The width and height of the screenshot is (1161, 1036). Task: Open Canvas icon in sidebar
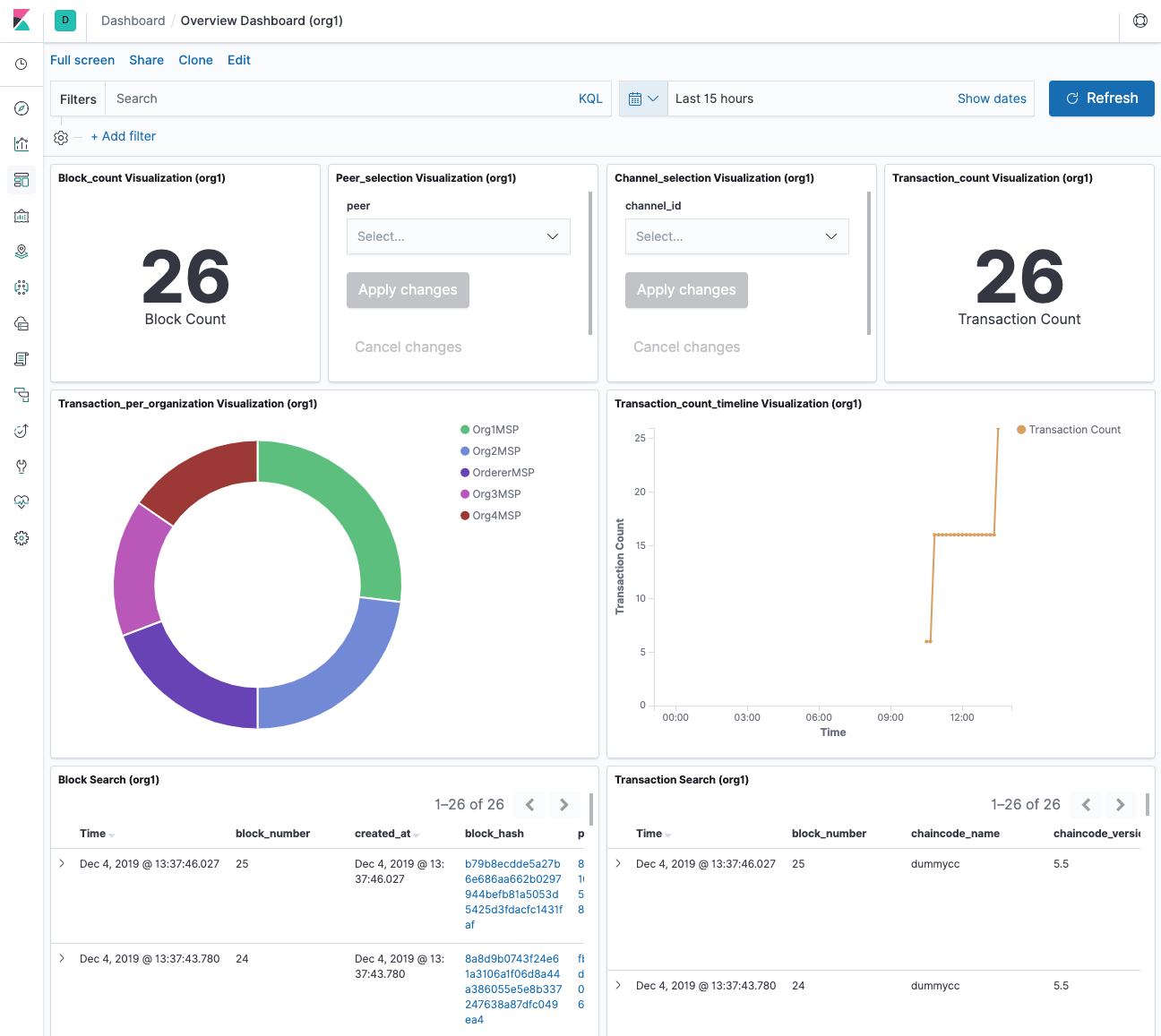(x=21, y=216)
